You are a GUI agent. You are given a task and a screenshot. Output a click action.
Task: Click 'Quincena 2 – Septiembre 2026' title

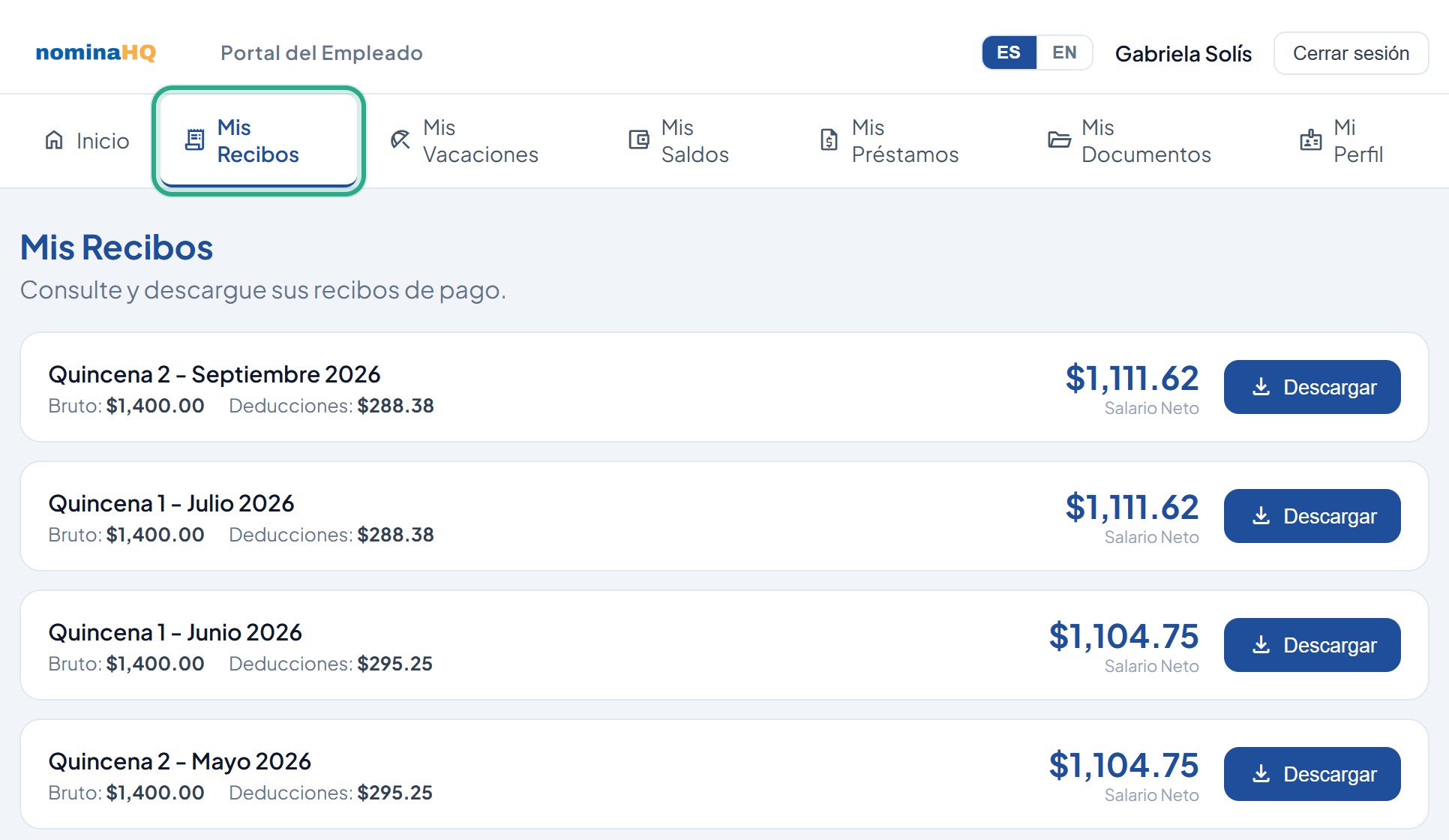[x=214, y=374]
